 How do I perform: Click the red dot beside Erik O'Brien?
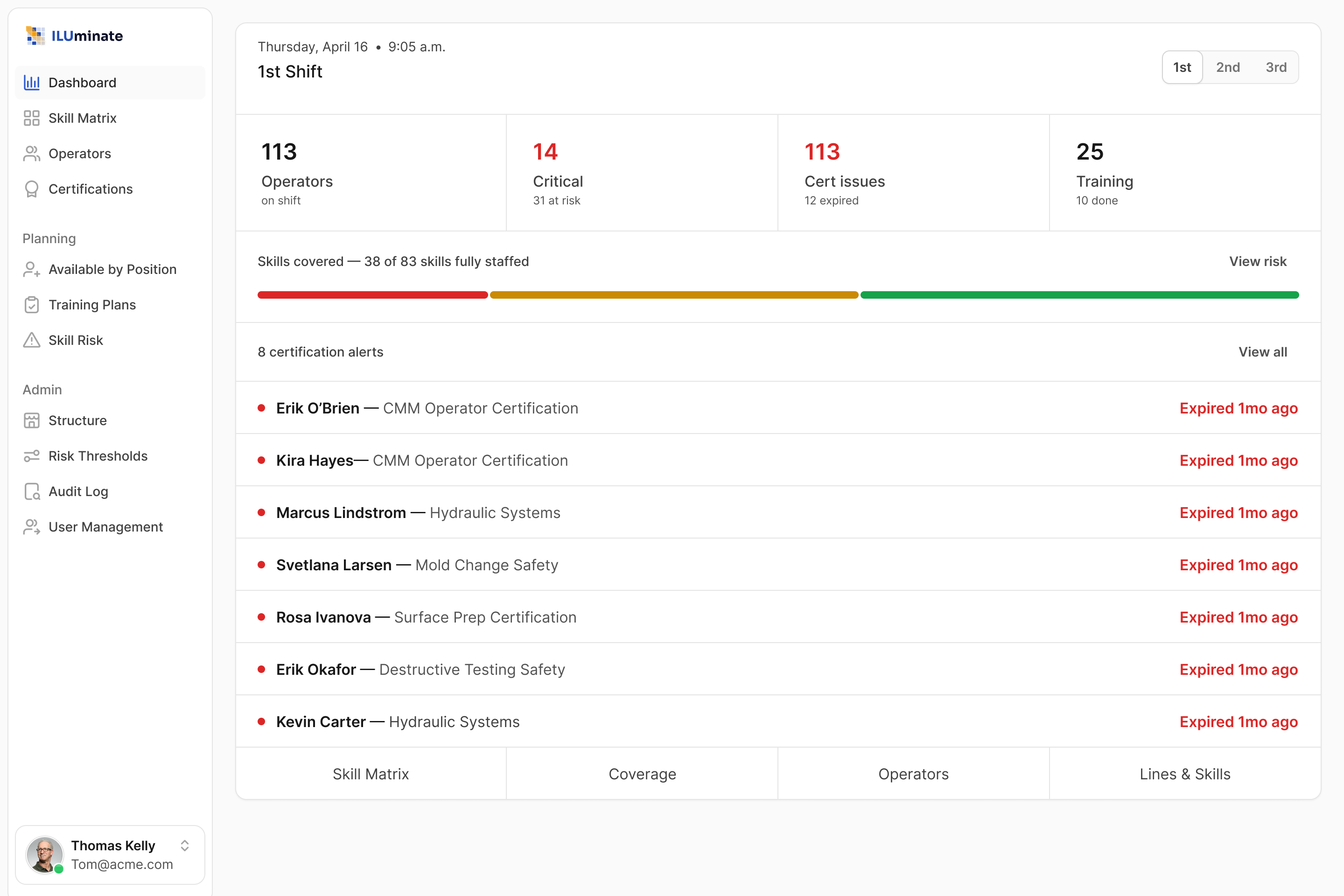pos(261,408)
